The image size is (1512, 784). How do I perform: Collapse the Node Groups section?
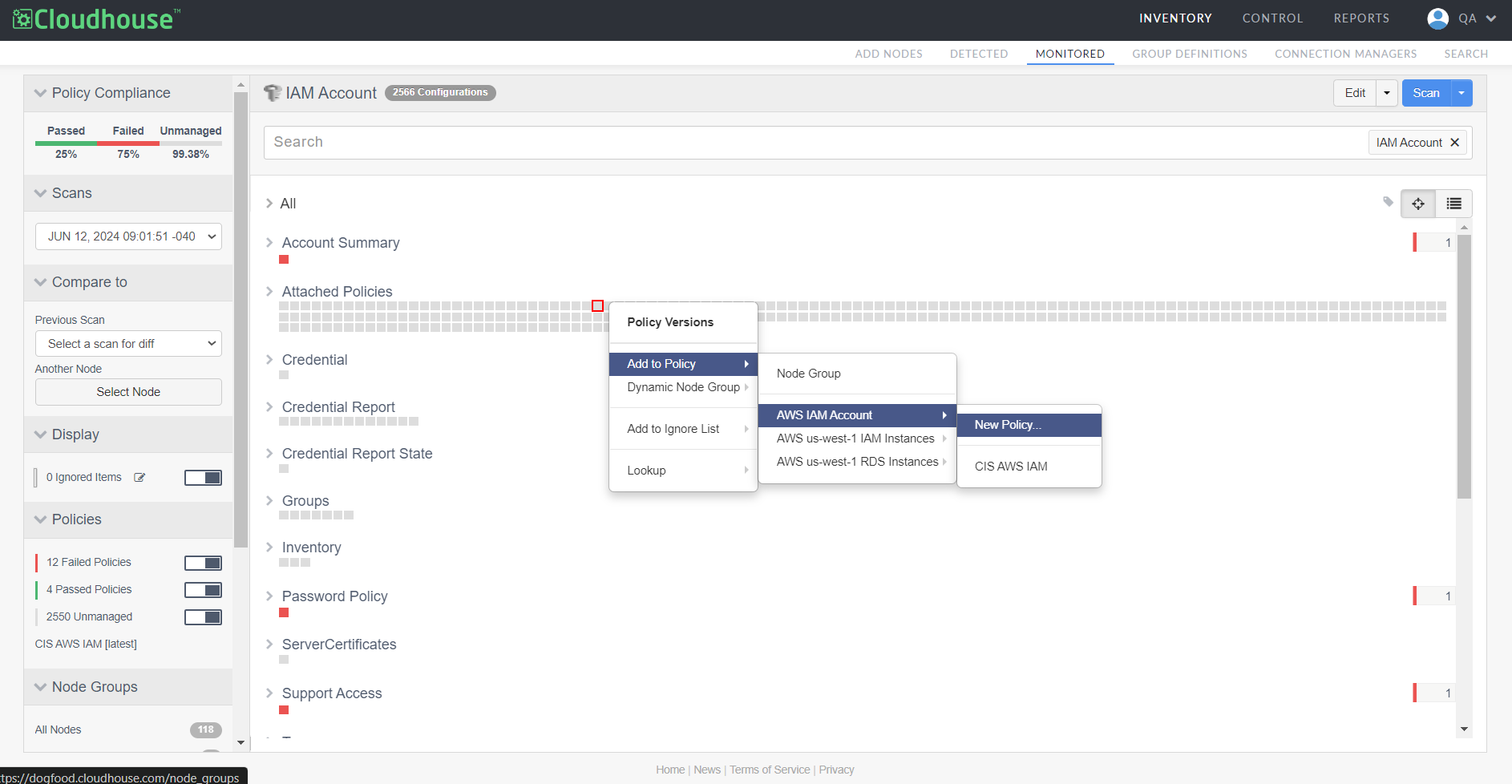[x=41, y=687]
